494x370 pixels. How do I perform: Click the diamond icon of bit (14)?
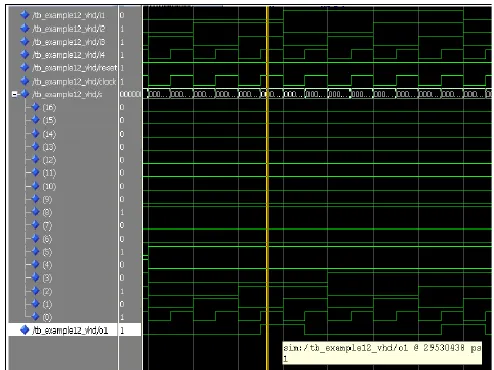36,133
